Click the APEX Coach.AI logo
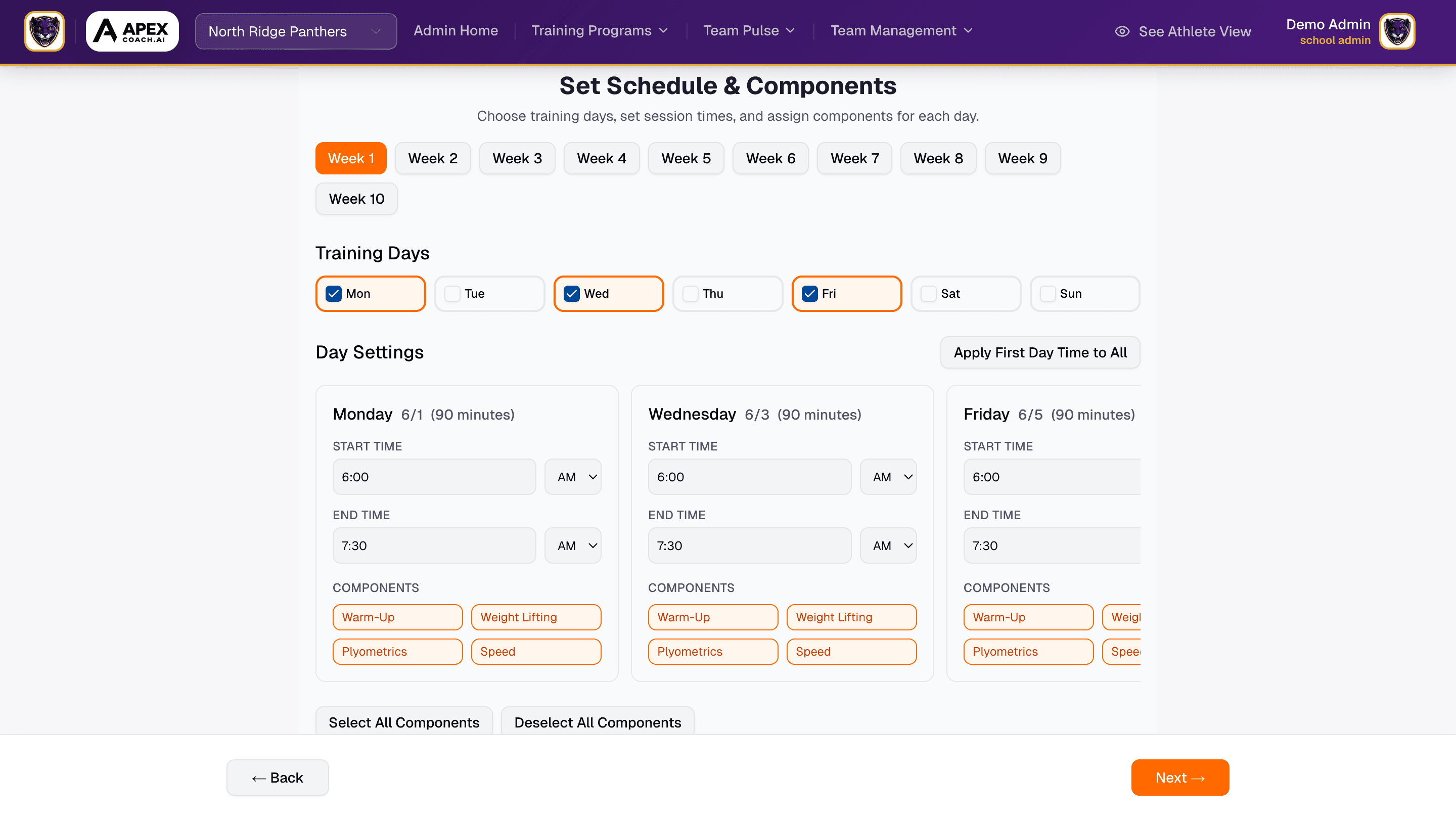 (131, 31)
